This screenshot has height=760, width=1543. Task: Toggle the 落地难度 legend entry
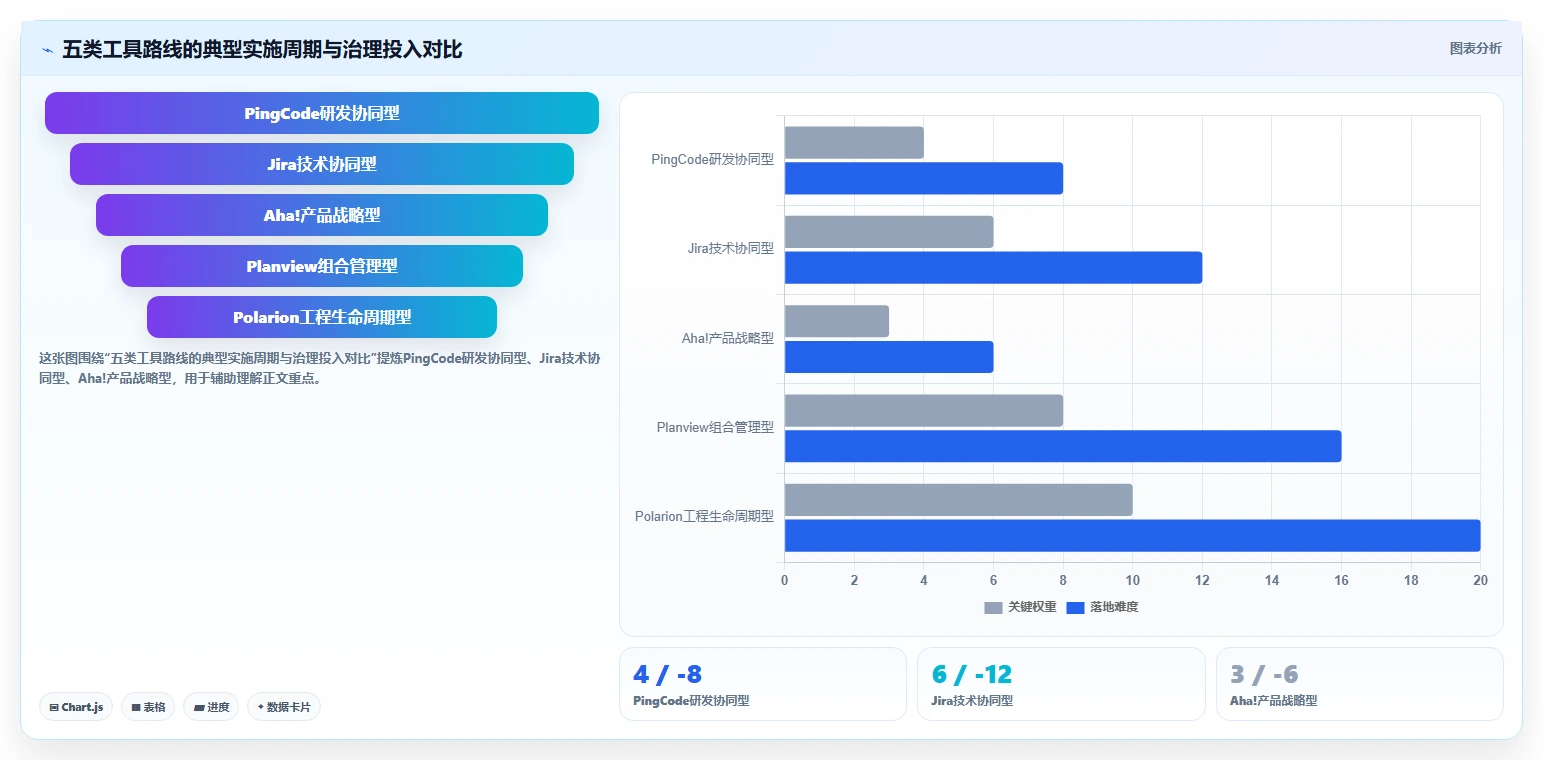coord(1102,607)
